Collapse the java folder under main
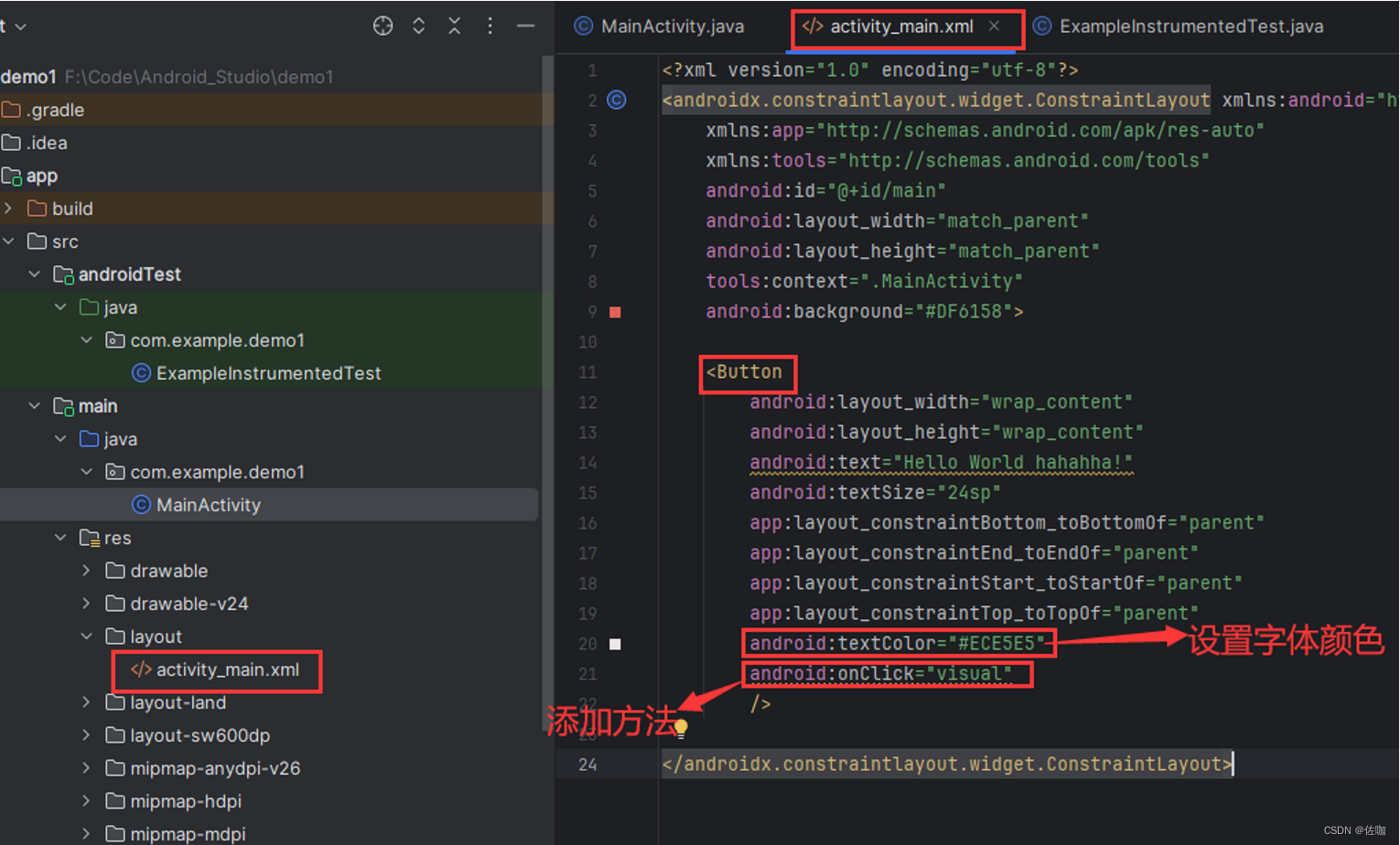Screen dimensions: 1400x845 (x=60, y=439)
